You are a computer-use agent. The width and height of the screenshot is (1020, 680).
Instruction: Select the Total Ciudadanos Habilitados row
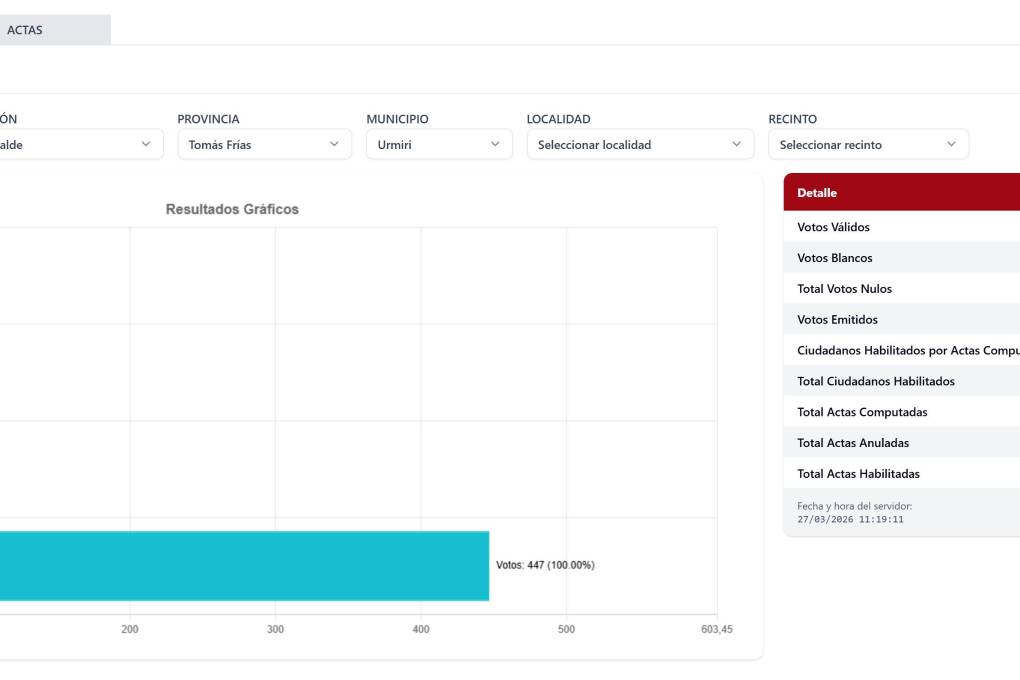(x=900, y=381)
